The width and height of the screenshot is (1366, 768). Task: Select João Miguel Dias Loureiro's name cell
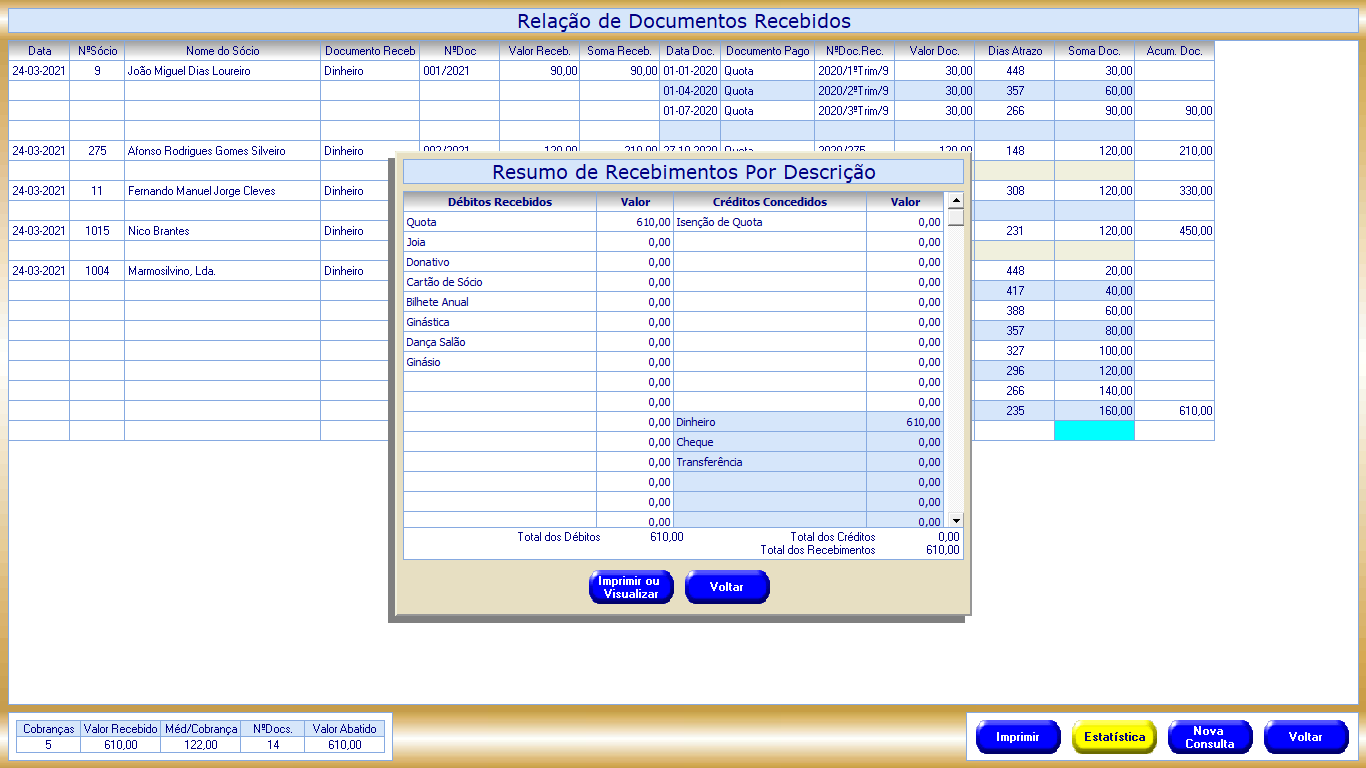222,71
